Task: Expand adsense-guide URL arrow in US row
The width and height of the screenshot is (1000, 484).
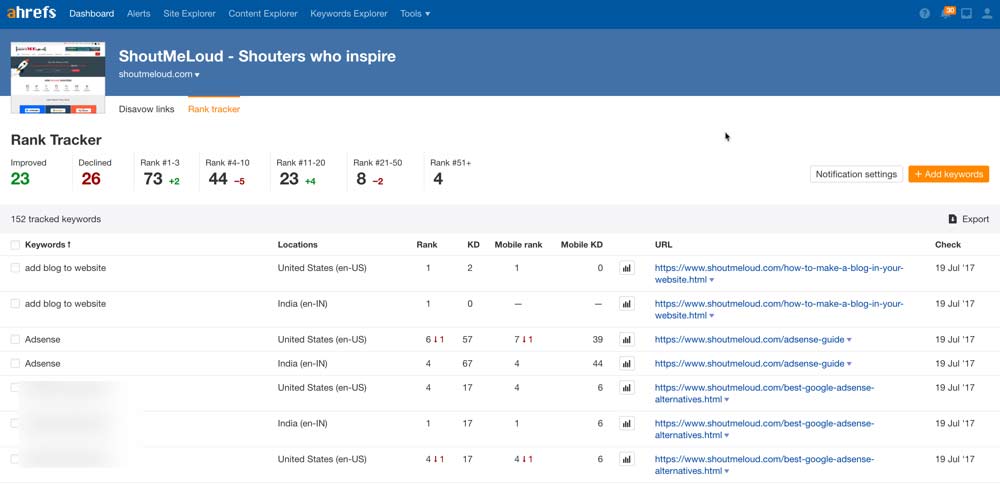Action: point(849,340)
